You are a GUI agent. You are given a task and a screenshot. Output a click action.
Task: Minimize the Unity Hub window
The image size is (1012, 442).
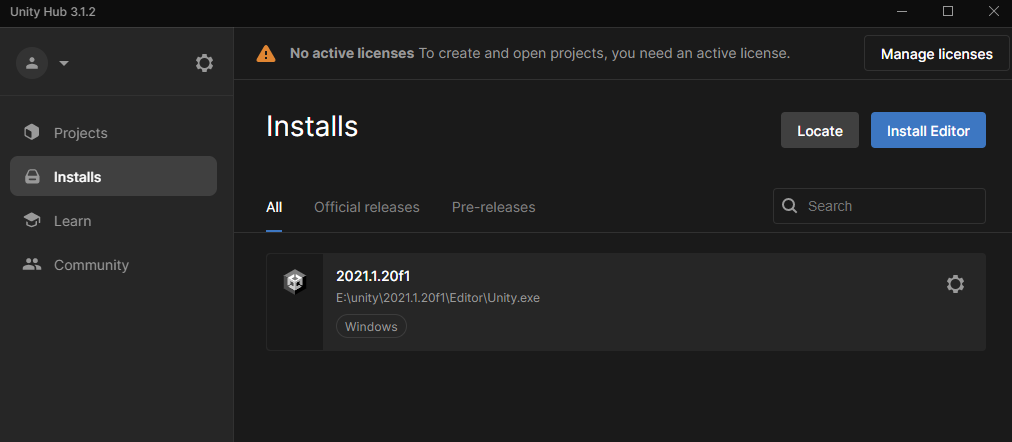(902, 12)
